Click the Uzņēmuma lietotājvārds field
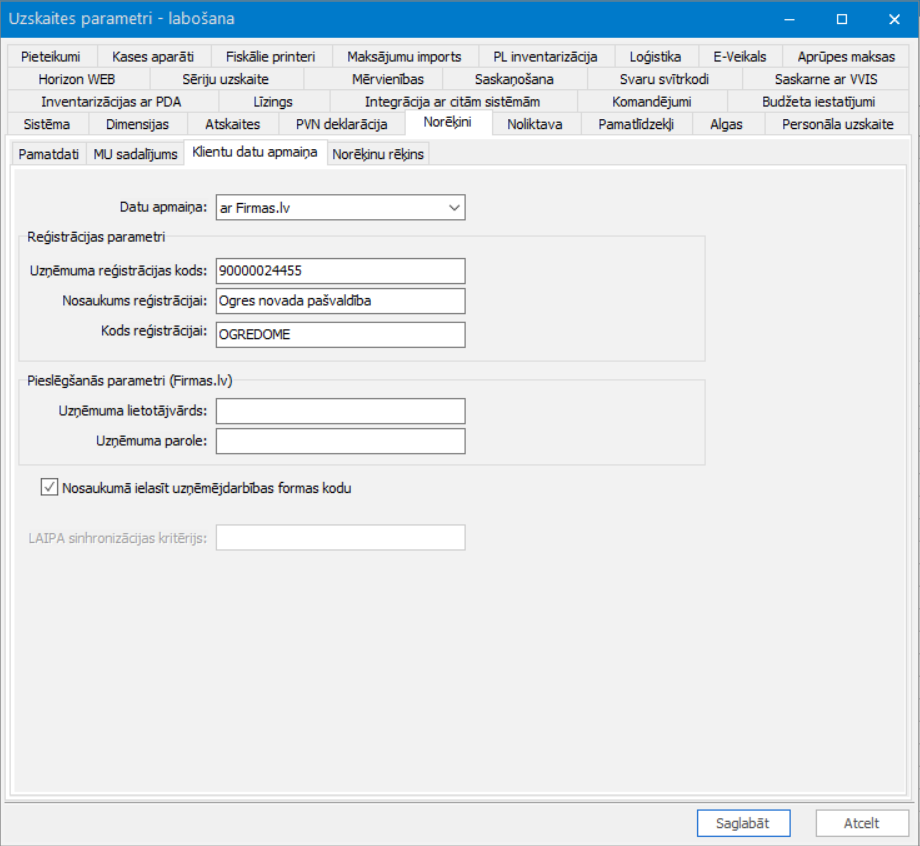Image resolution: width=920 pixels, height=846 pixels. coord(340,411)
